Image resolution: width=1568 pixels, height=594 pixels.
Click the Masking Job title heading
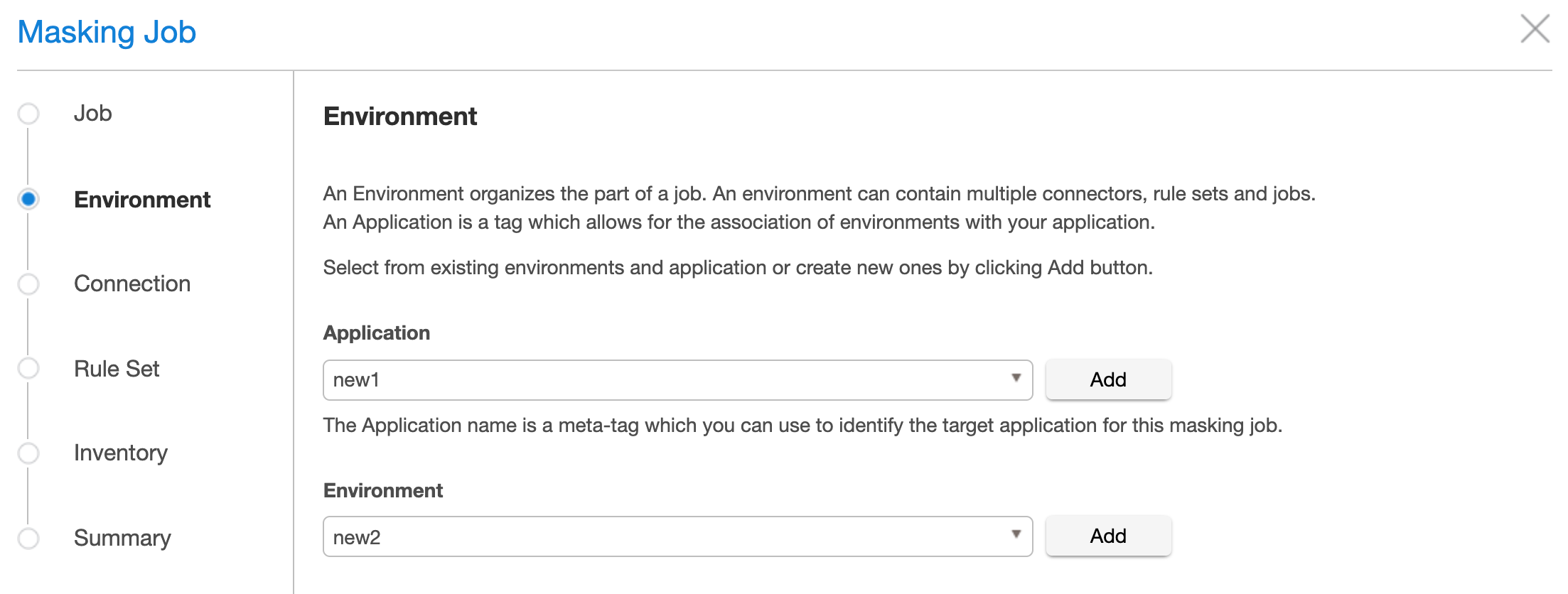coord(107,33)
